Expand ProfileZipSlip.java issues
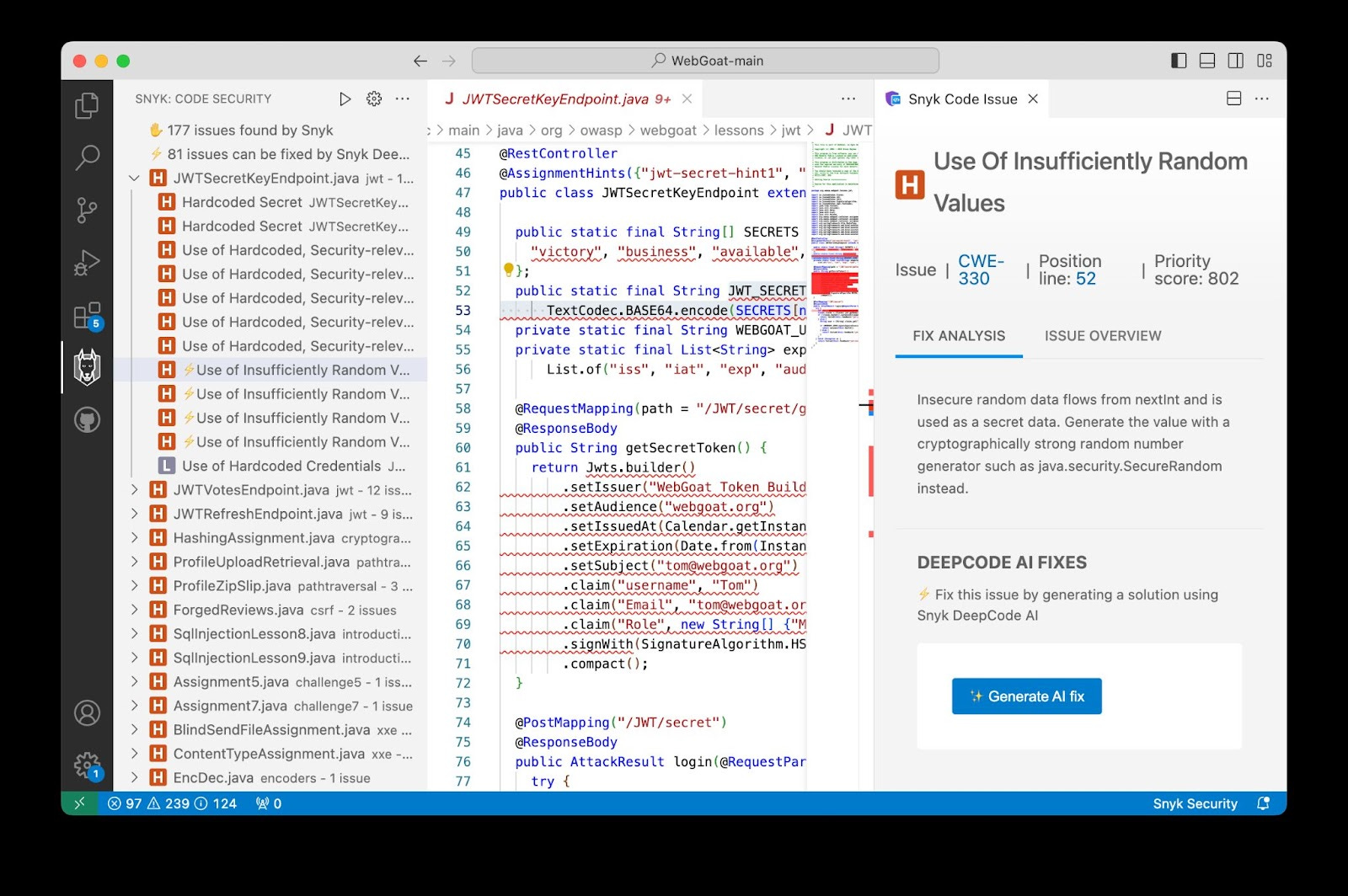 [134, 586]
